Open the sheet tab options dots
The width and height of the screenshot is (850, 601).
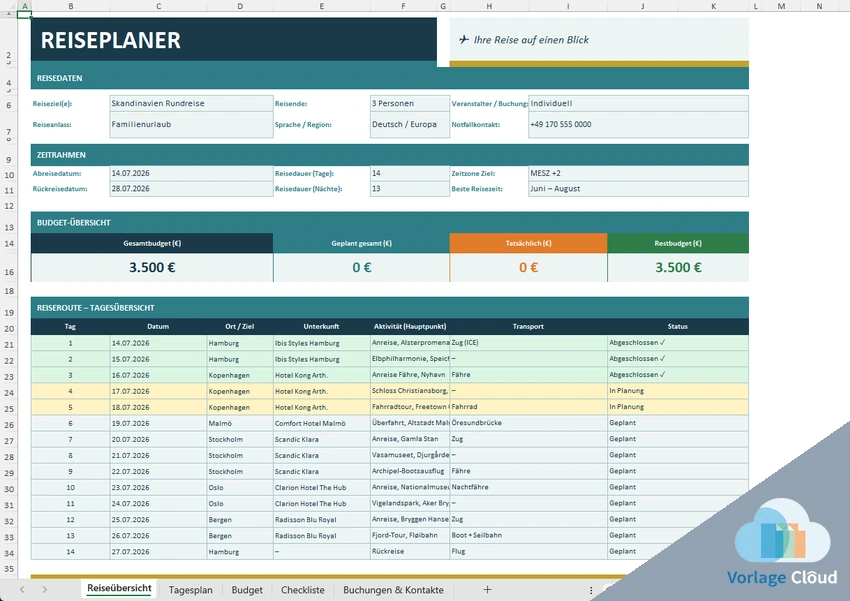click(x=591, y=590)
